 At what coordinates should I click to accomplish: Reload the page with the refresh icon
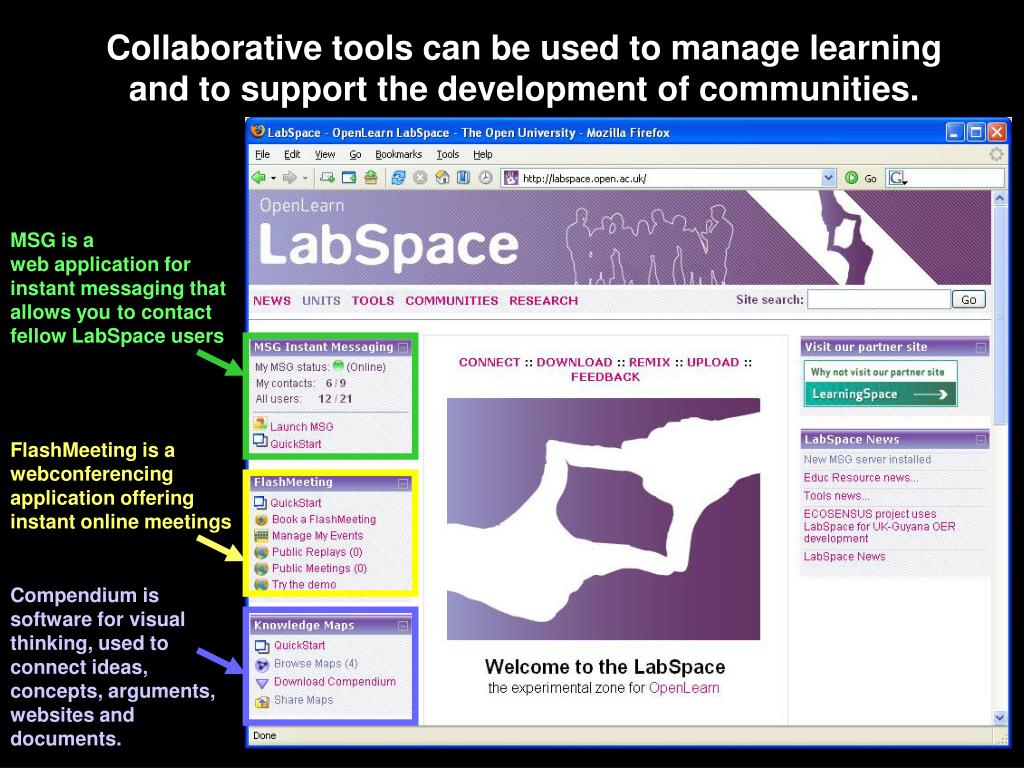pyautogui.click(x=398, y=178)
